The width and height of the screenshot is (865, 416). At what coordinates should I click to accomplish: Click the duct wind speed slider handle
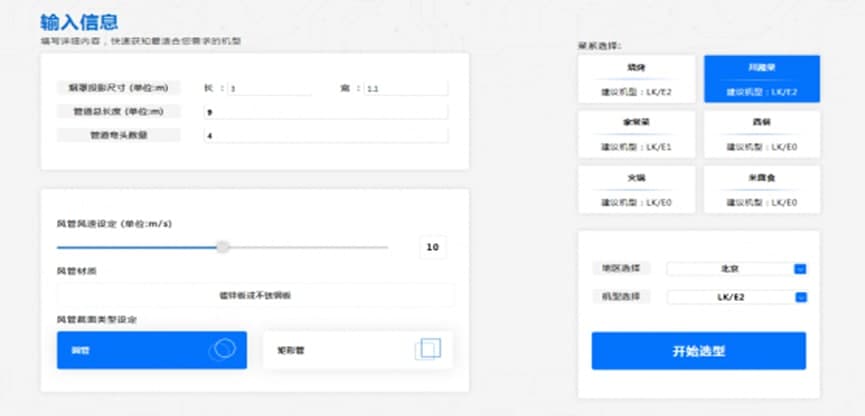point(222,247)
